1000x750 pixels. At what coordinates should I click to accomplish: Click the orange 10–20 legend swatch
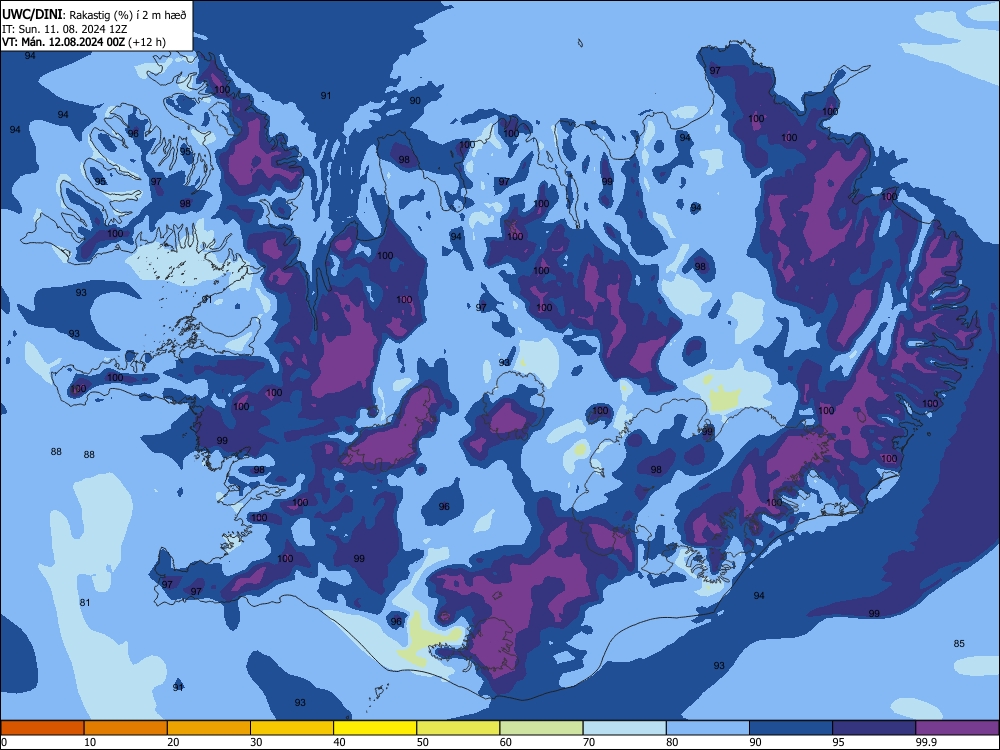[x=126, y=728]
